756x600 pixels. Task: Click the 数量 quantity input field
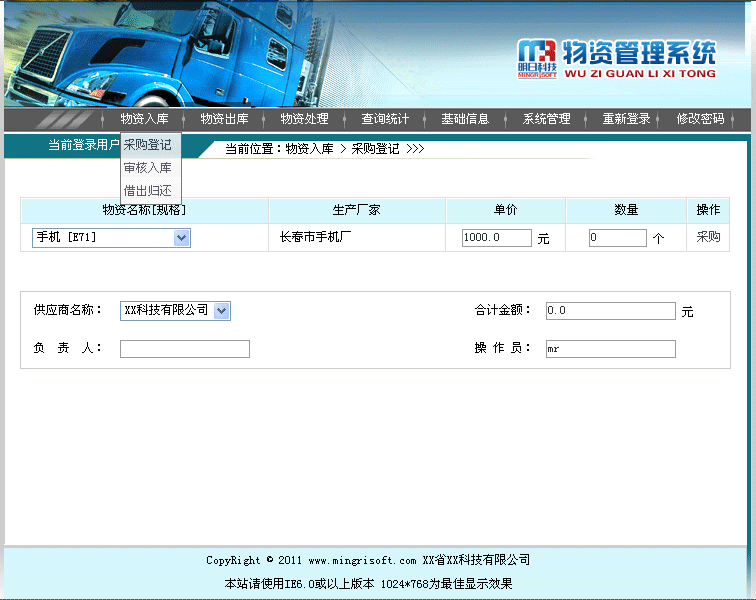point(618,238)
